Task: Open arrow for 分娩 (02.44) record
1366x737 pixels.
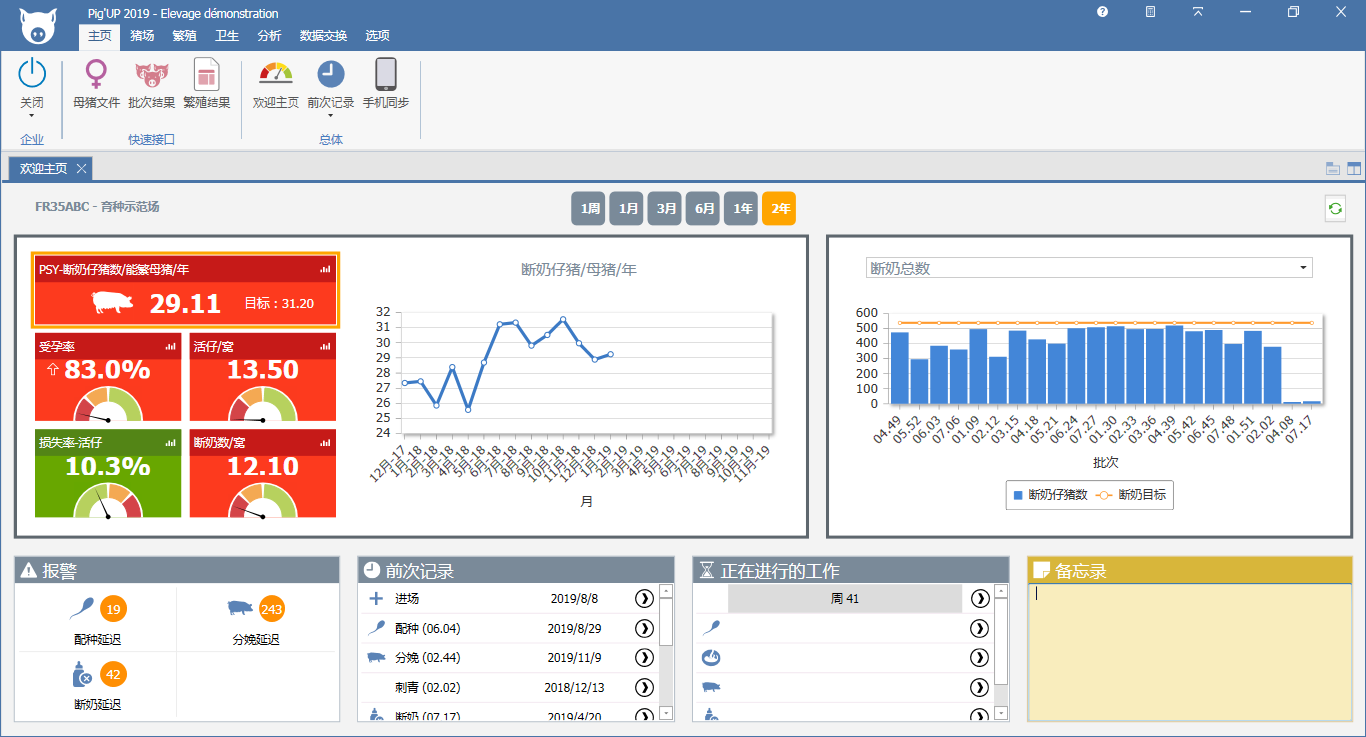Action: pos(644,658)
